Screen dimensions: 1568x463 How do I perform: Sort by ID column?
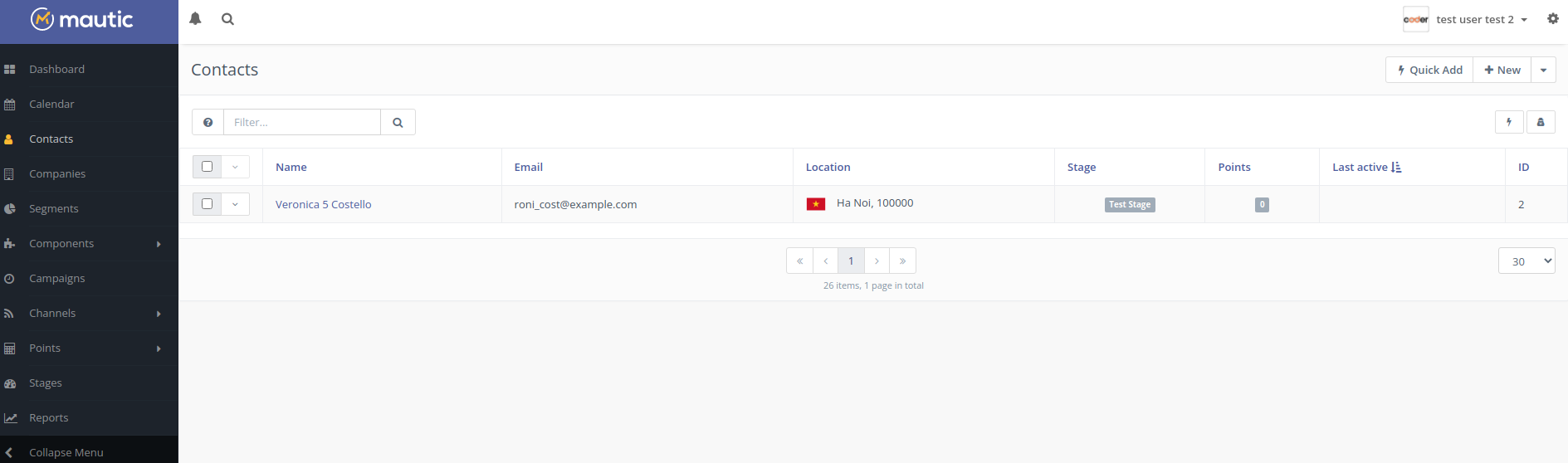click(1524, 167)
